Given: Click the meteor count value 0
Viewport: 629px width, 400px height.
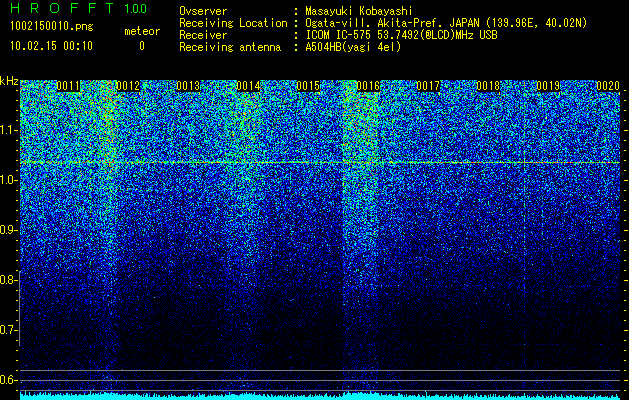Looking at the screenshot, I should tap(142, 46).
